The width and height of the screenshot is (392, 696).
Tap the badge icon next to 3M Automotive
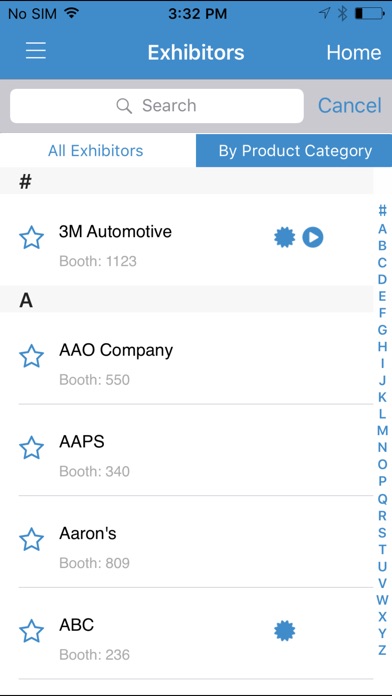point(285,237)
